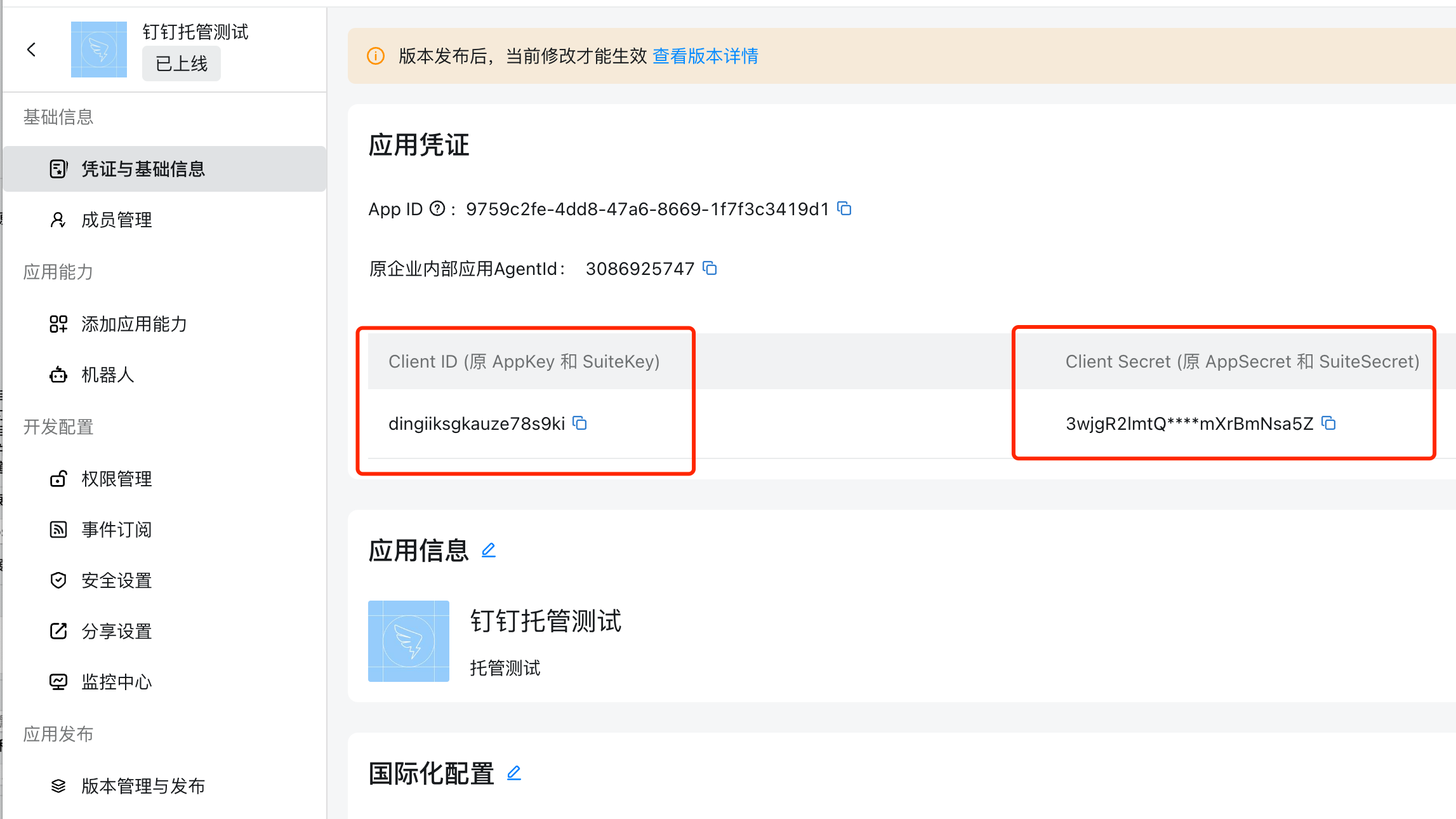Go to 版本管理与发布 page
This screenshot has height=819, width=1456.
[143, 786]
